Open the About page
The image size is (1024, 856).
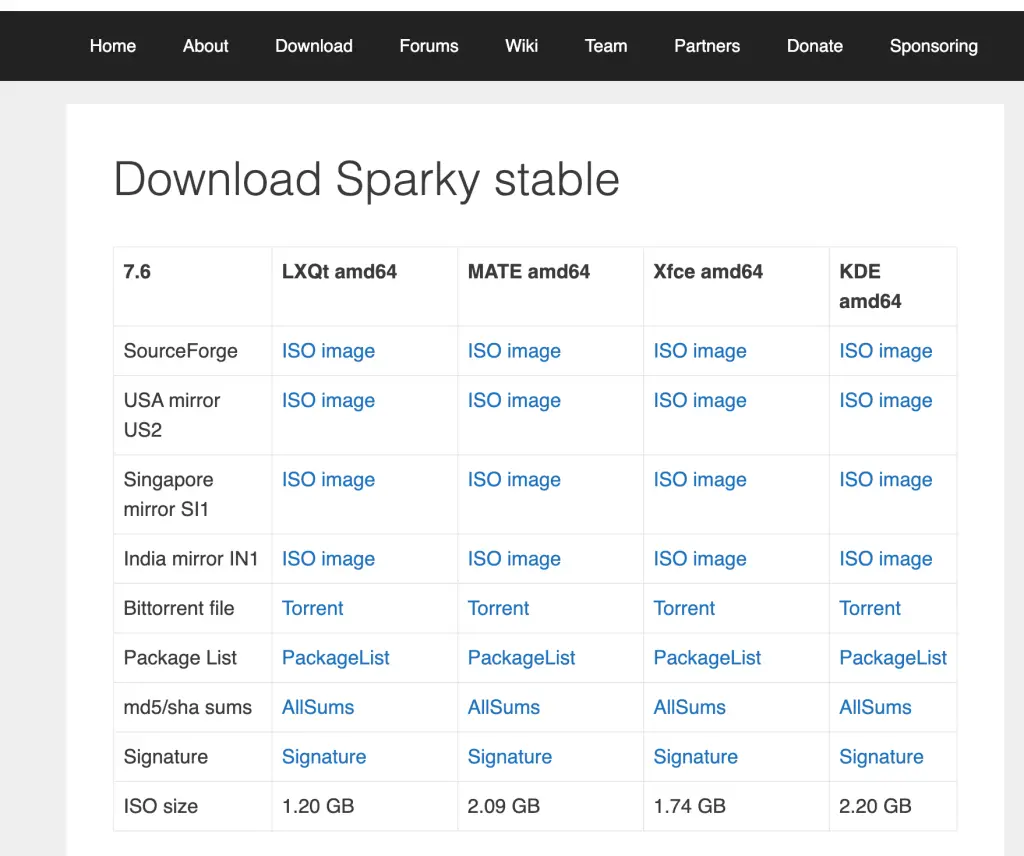click(205, 46)
